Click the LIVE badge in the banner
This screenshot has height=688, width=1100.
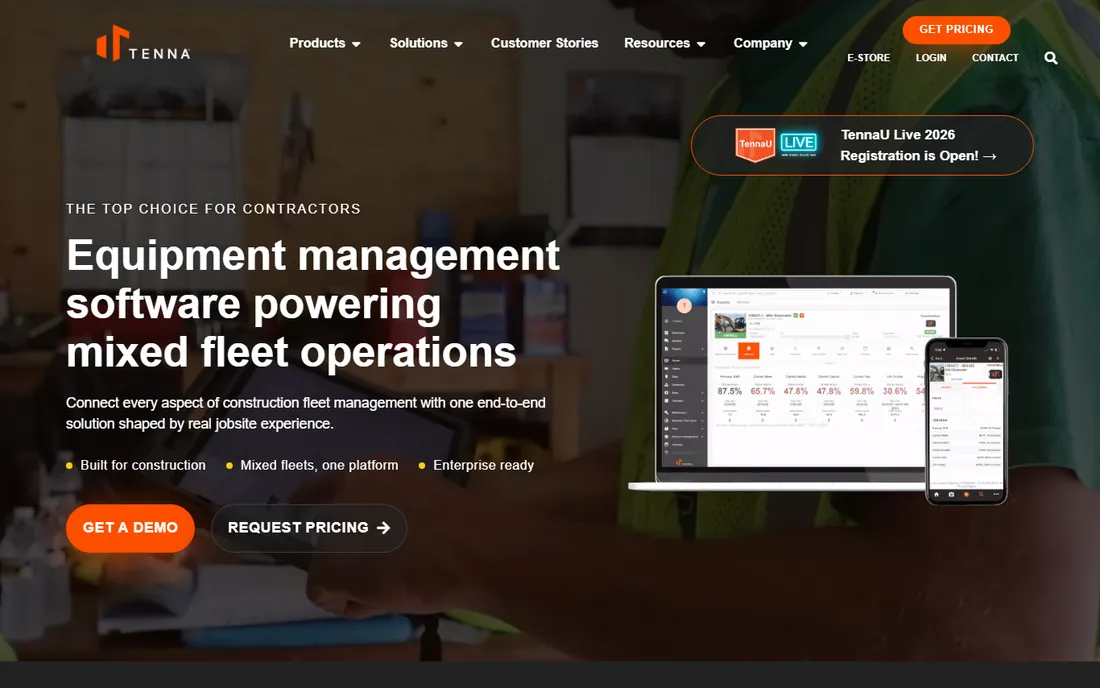pos(798,144)
